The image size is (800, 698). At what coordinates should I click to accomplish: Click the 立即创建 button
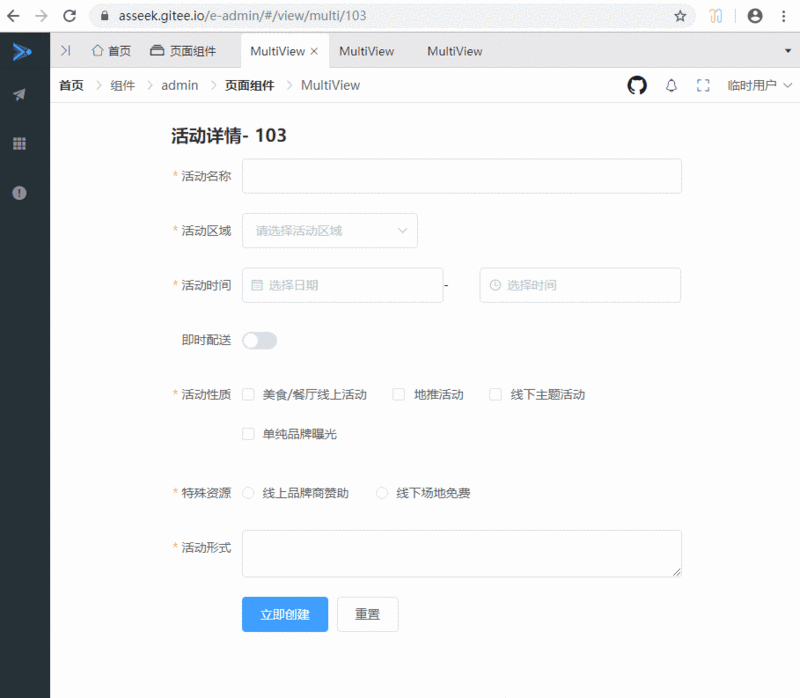tap(285, 614)
